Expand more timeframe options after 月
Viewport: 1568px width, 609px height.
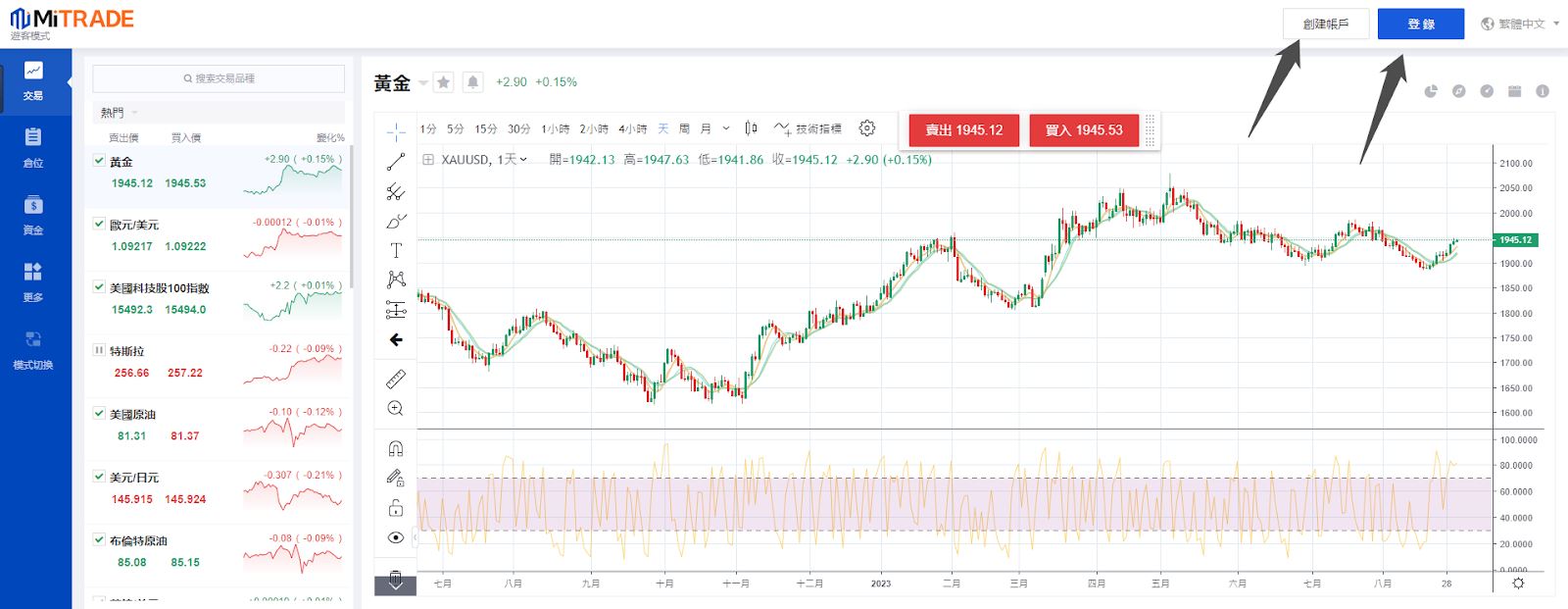click(726, 128)
